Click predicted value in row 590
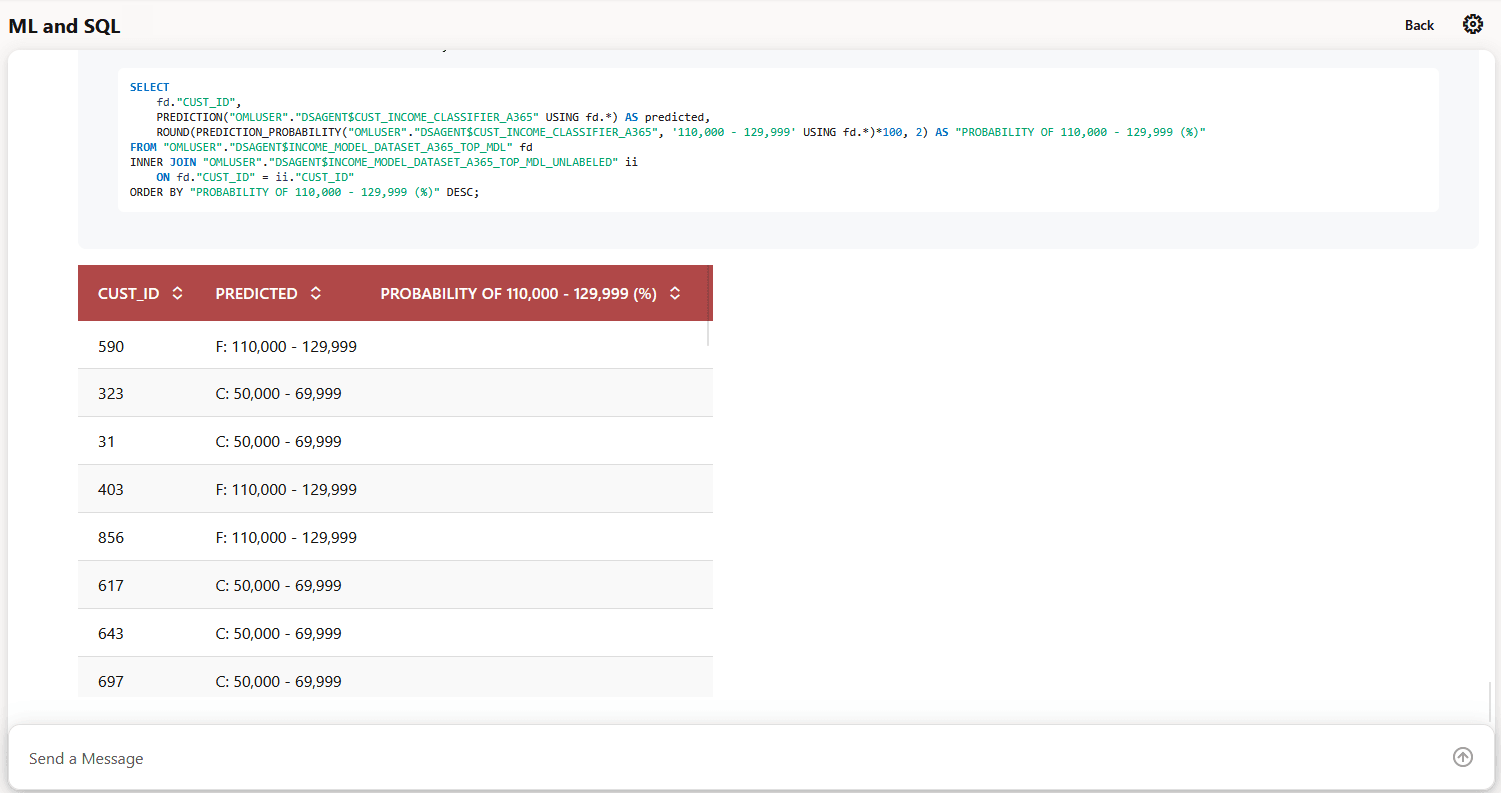The image size is (1501, 793). (x=286, y=346)
